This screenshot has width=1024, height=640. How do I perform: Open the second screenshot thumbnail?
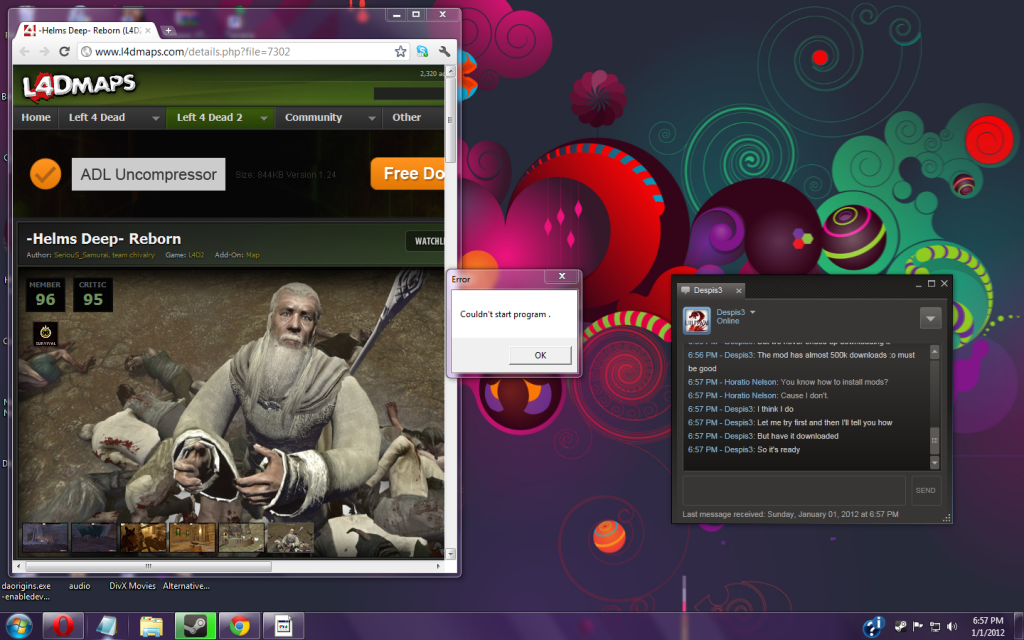coord(94,538)
